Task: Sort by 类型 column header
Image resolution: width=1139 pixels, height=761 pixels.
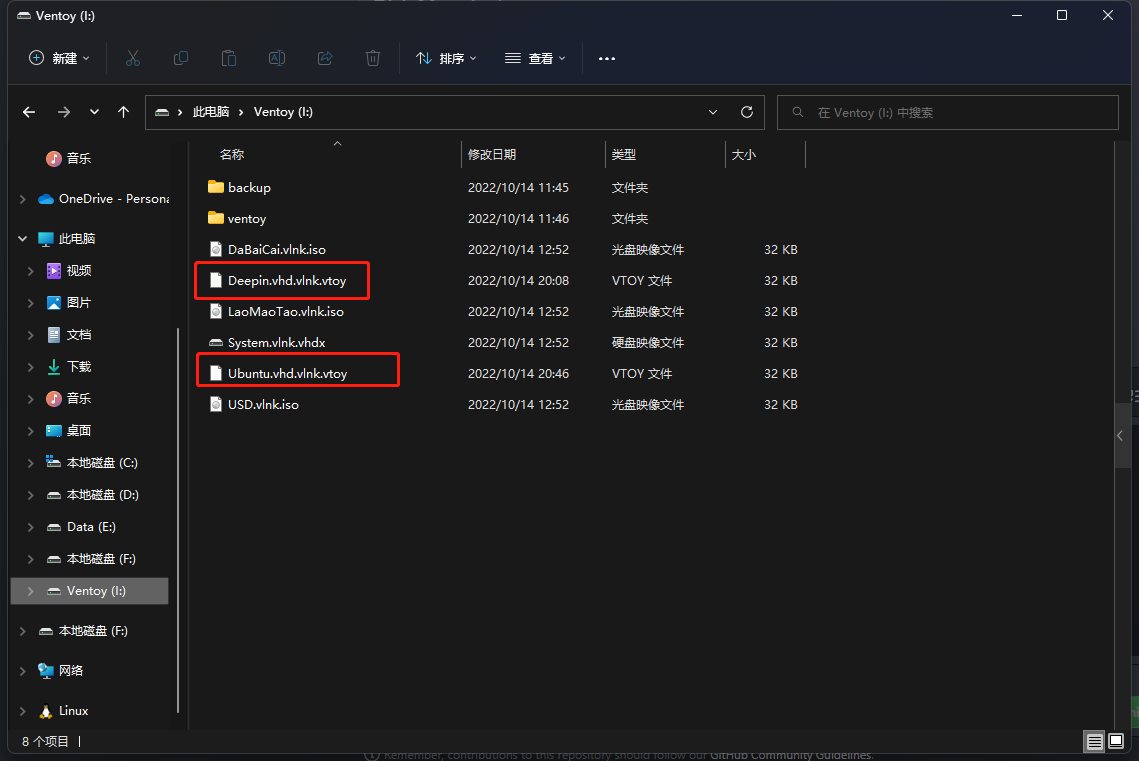Action: [624, 155]
